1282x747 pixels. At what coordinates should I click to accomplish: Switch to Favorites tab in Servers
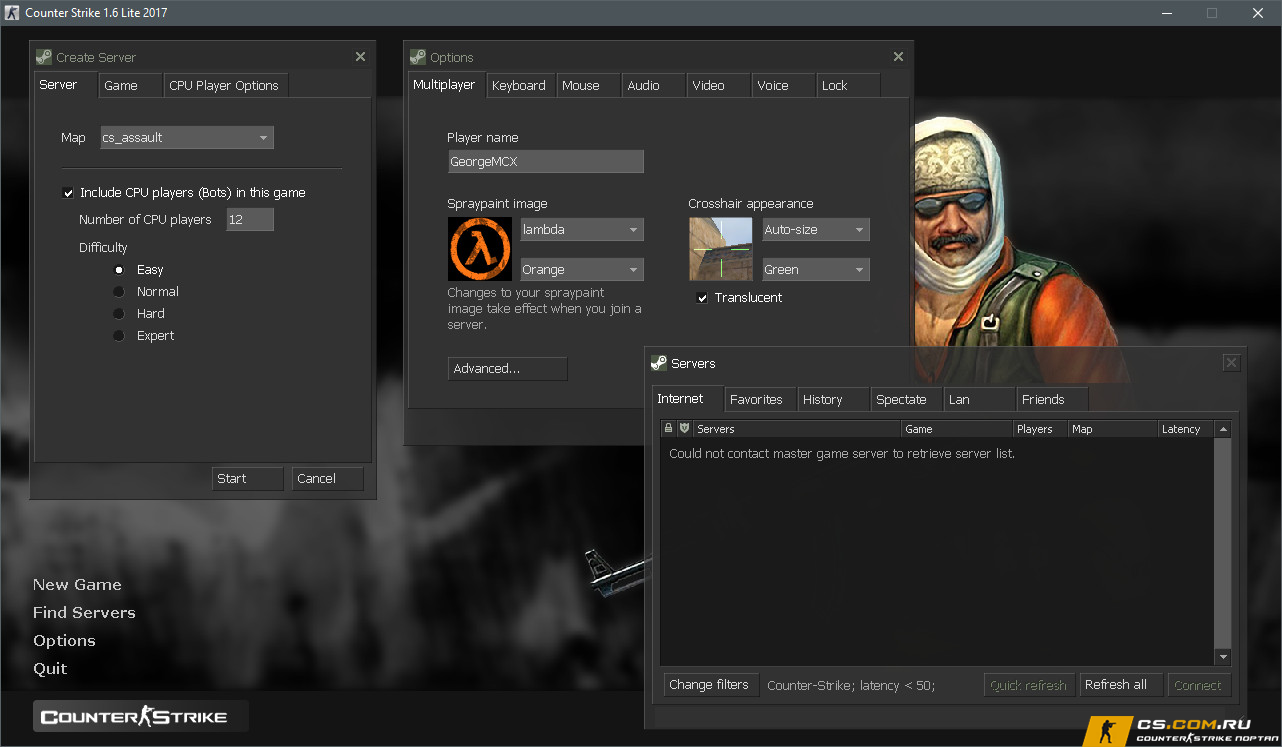(x=761, y=400)
